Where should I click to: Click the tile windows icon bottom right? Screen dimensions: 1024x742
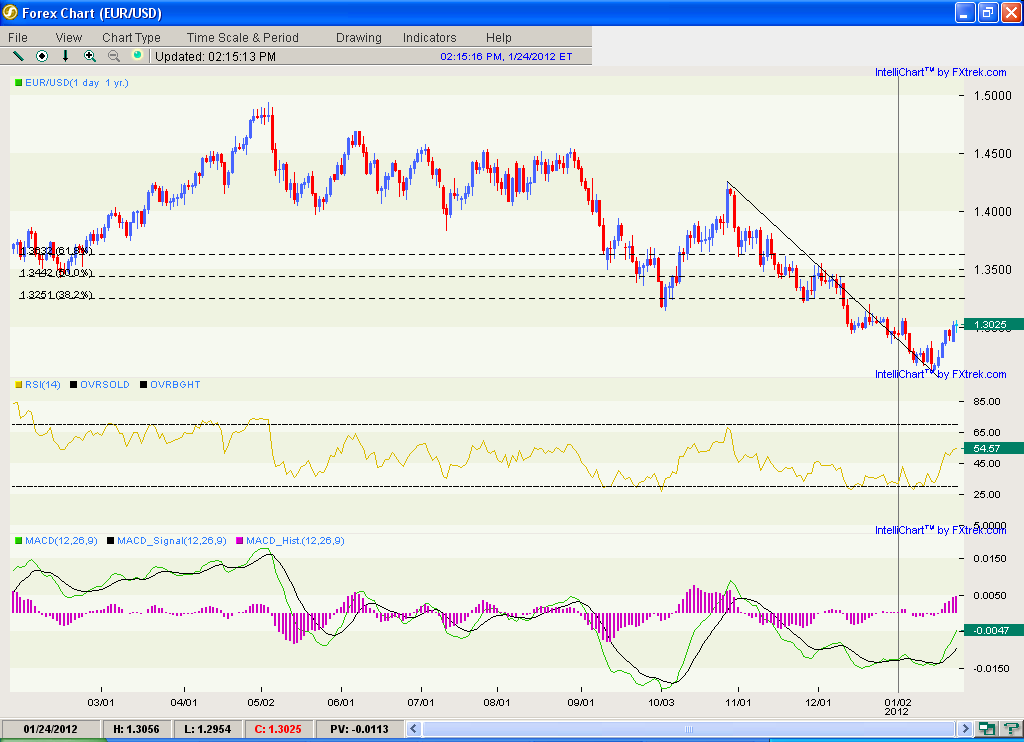pyautogui.click(x=986, y=728)
